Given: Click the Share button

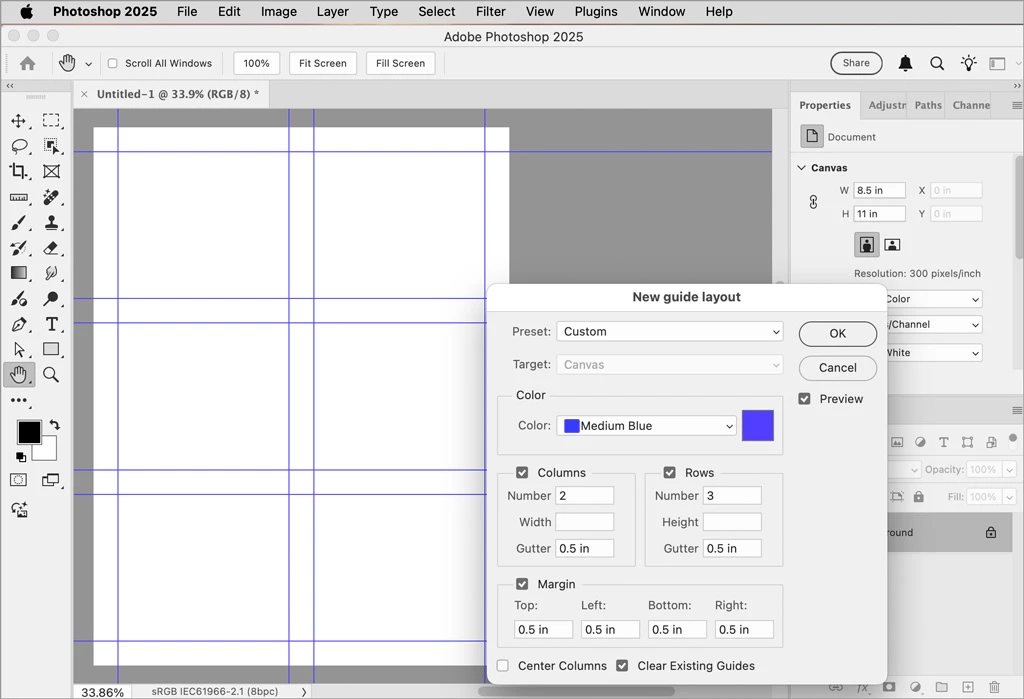Looking at the screenshot, I should [856, 63].
